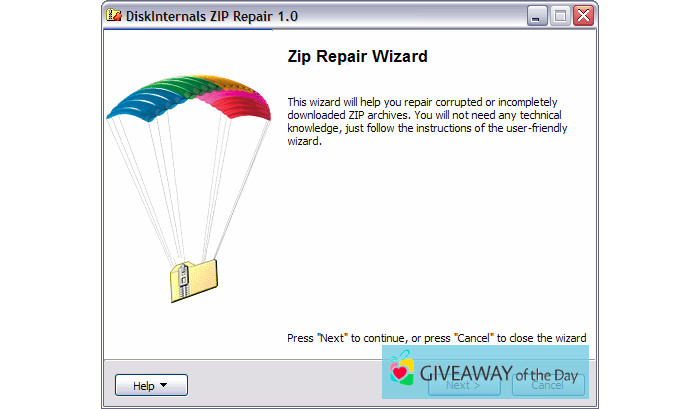This screenshot has width=700, height=409.
Task: Maximize the ZIP Repair window
Action: click(561, 16)
